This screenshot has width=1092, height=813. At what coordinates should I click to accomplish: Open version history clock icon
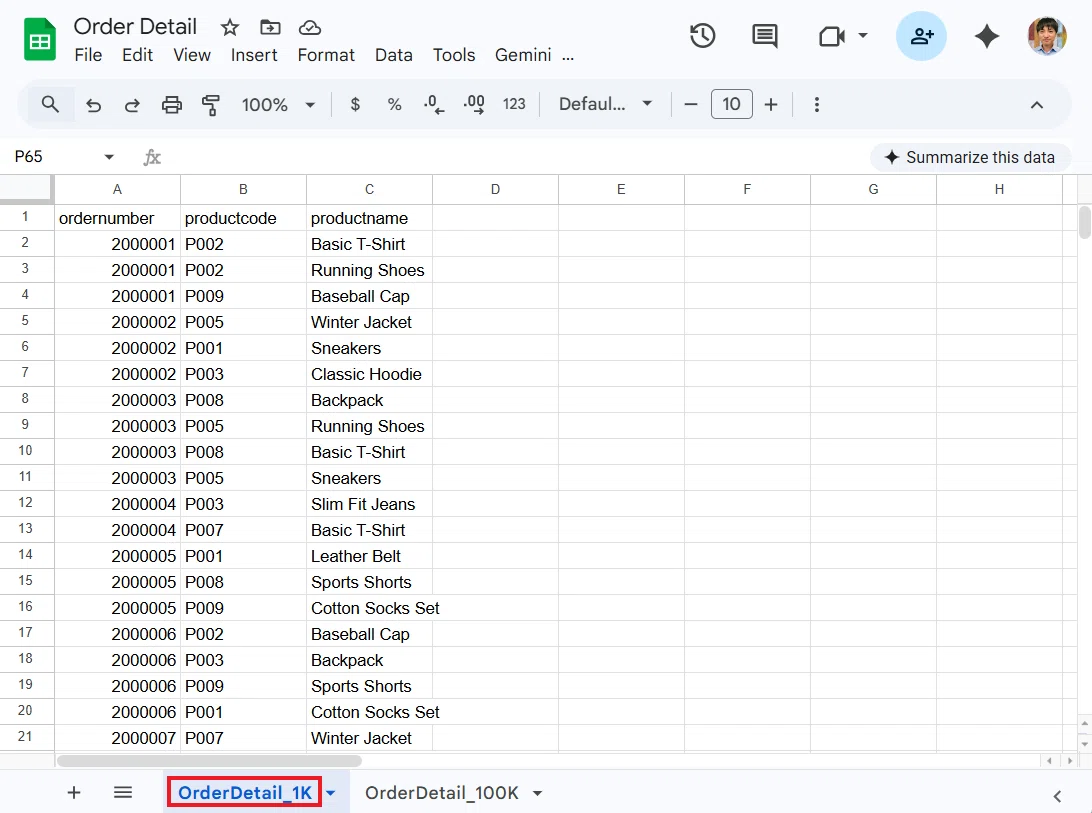click(702, 36)
